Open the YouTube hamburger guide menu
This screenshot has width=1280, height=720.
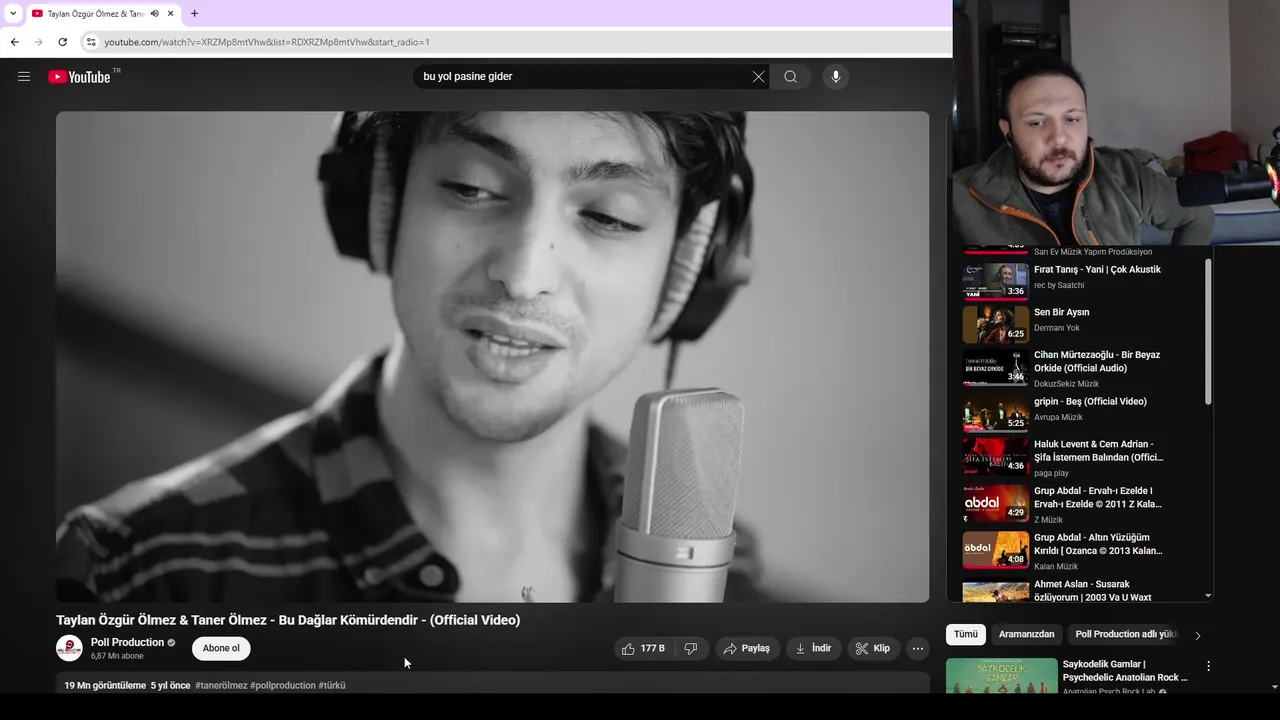tap(24, 77)
